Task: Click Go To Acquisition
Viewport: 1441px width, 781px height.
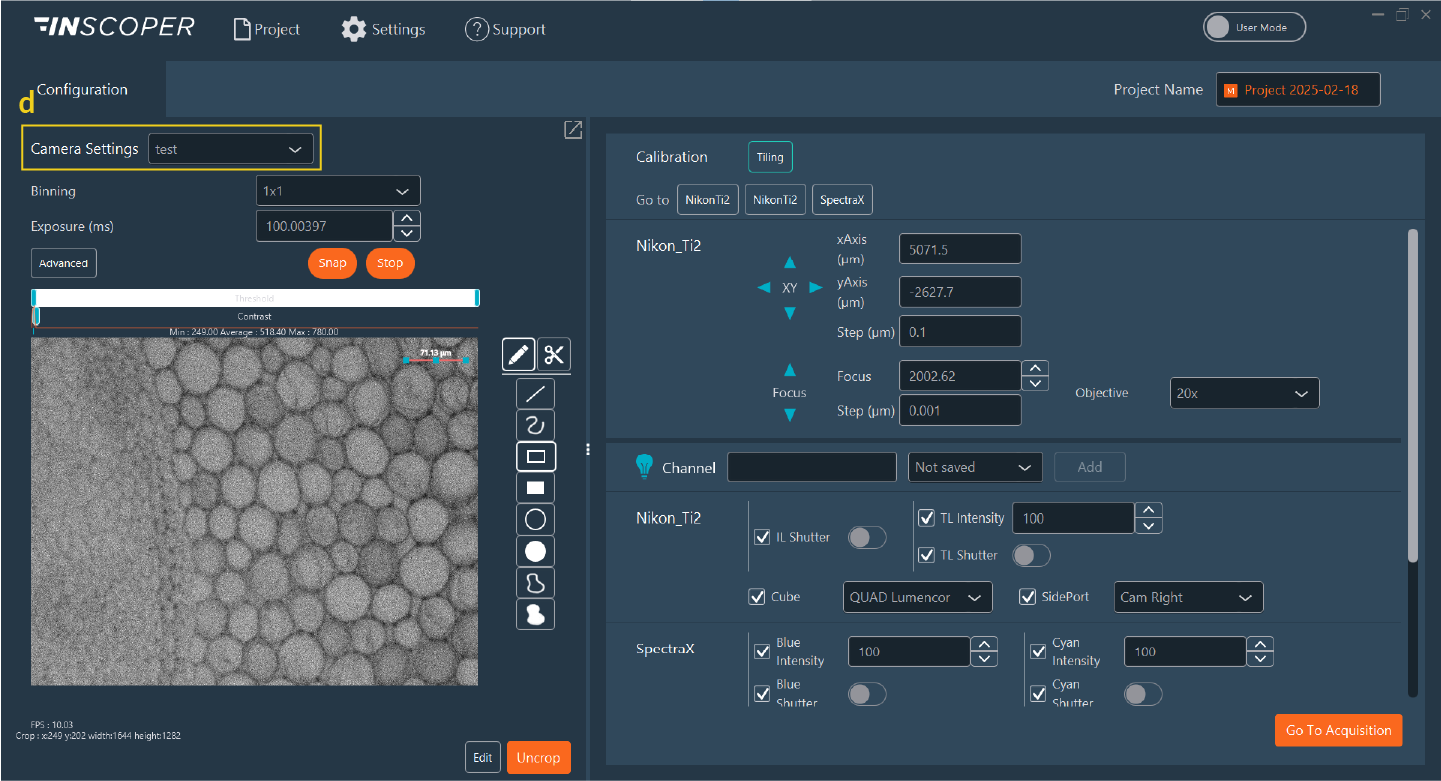Action: pos(1337,730)
